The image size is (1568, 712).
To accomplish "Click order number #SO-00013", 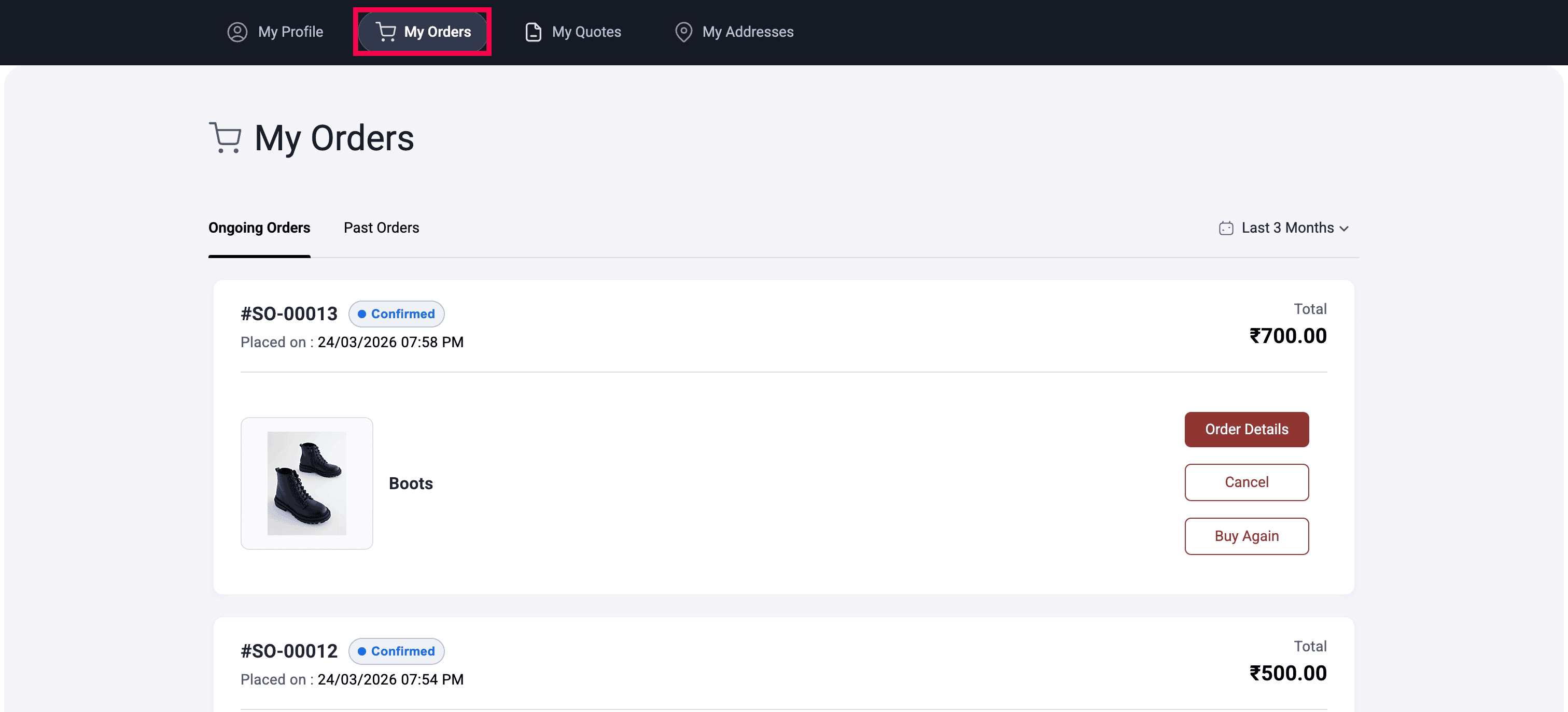I will click(x=289, y=314).
